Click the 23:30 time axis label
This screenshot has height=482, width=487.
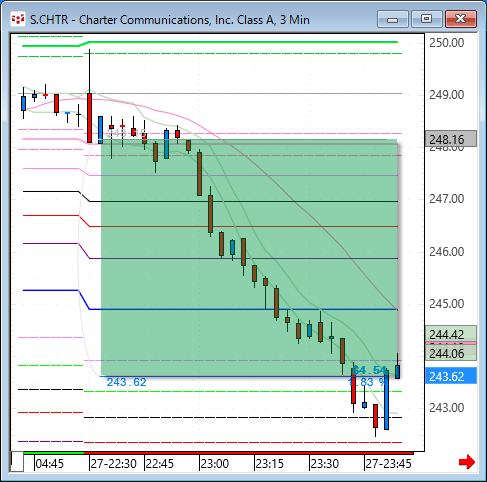(x=324, y=463)
